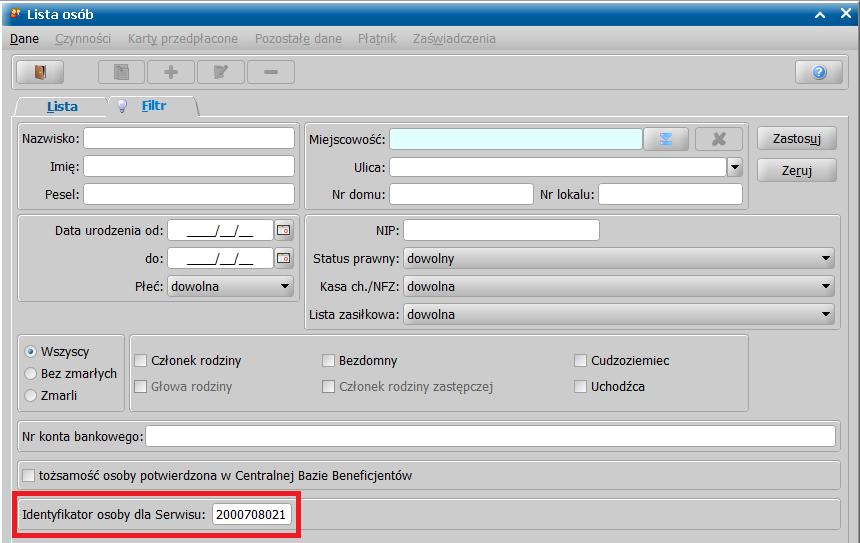Open the Płatnik menu
Screen dimensions: 860x543
pos(377,38)
